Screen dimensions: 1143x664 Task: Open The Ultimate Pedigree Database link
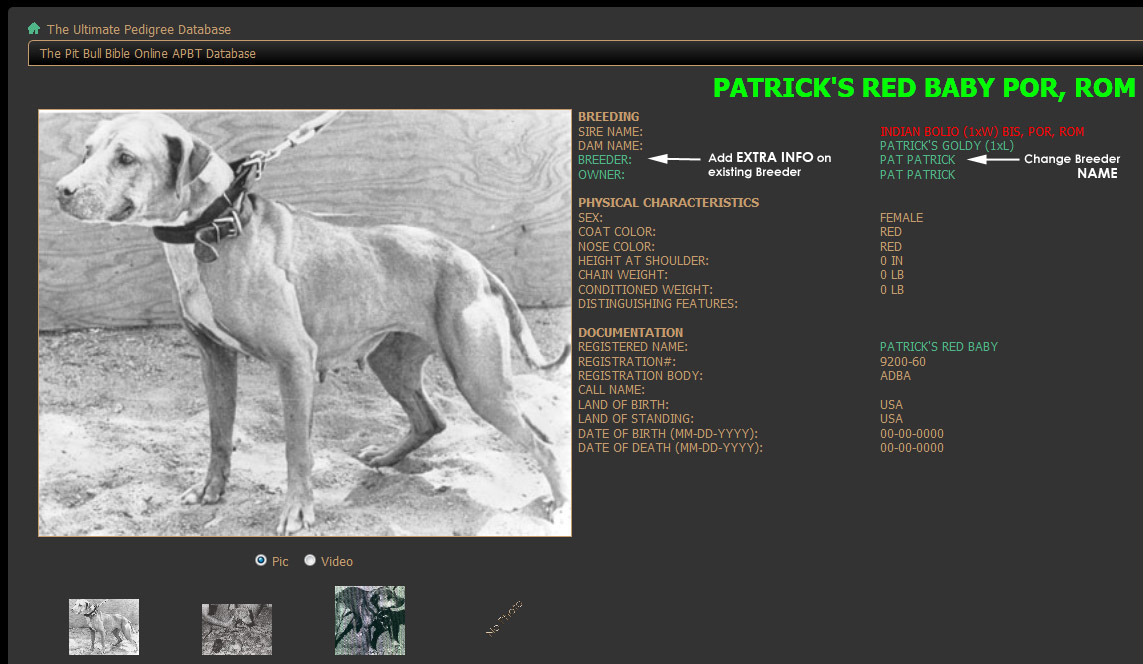pyautogui.click(x=138, y=30)
